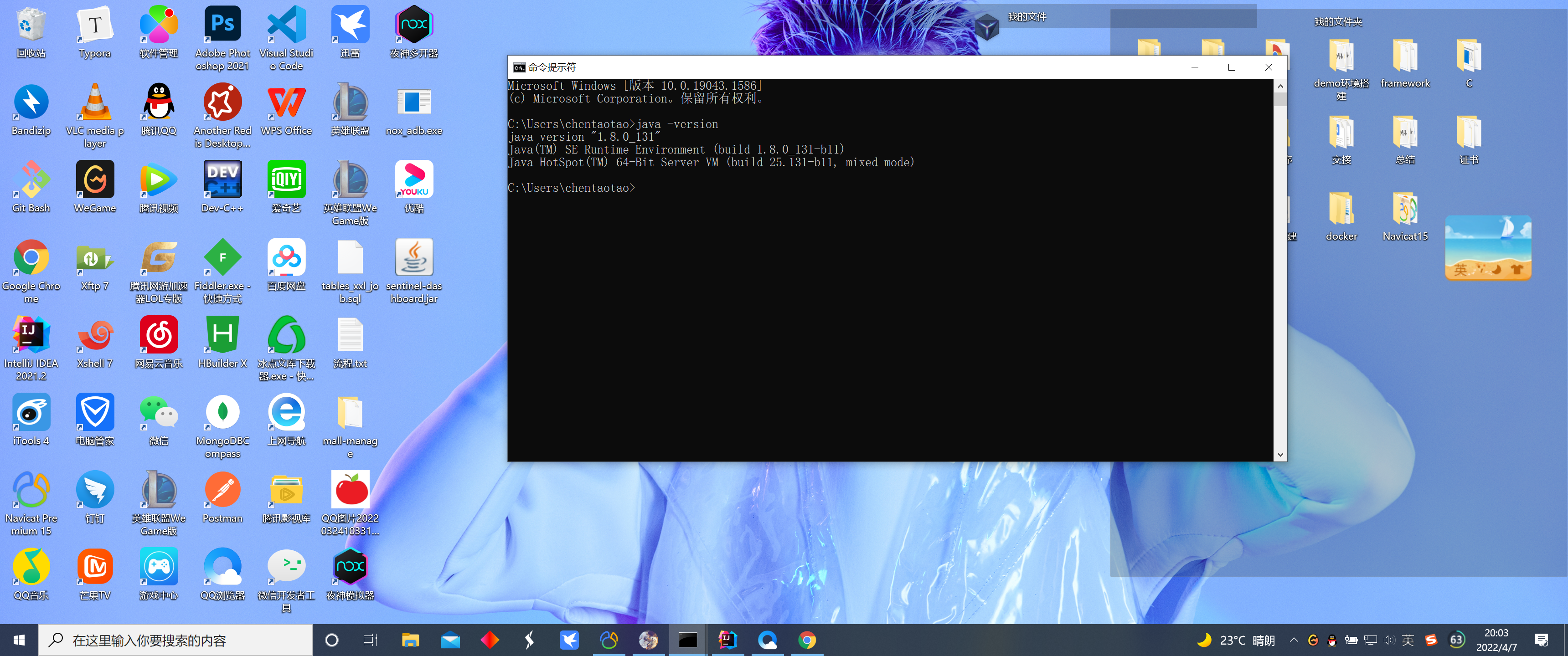
Task: Toggle the 英 input language indicator in the tray
Action: pyautogui.click(x=1408, y=640)
